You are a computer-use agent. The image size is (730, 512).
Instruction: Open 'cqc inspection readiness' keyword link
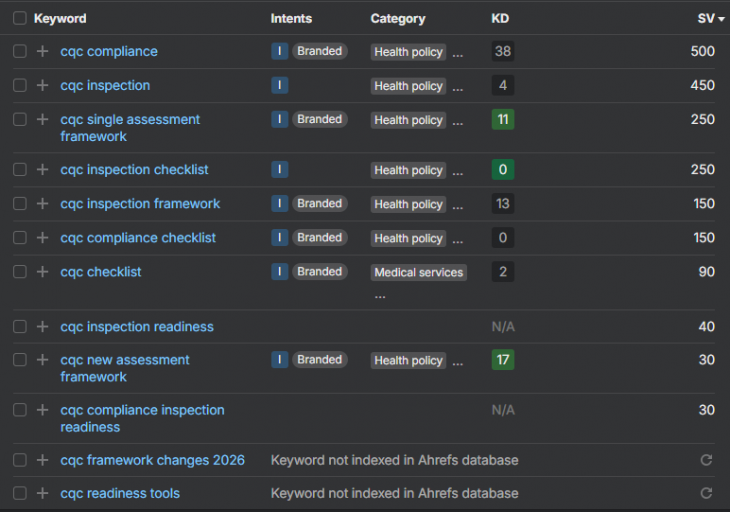click(137, 326)
